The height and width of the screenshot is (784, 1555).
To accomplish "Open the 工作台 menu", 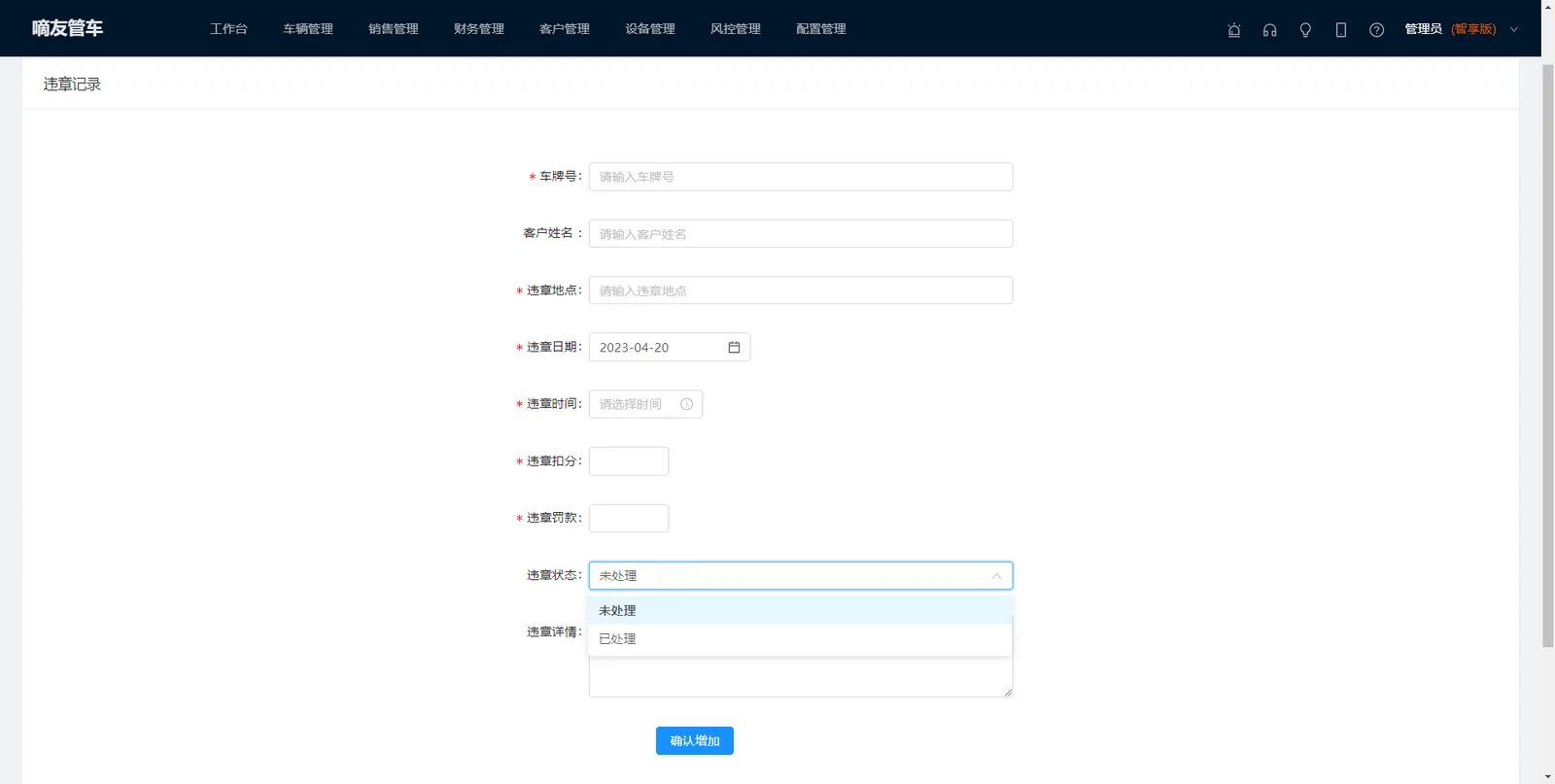I will click(228, 29).
